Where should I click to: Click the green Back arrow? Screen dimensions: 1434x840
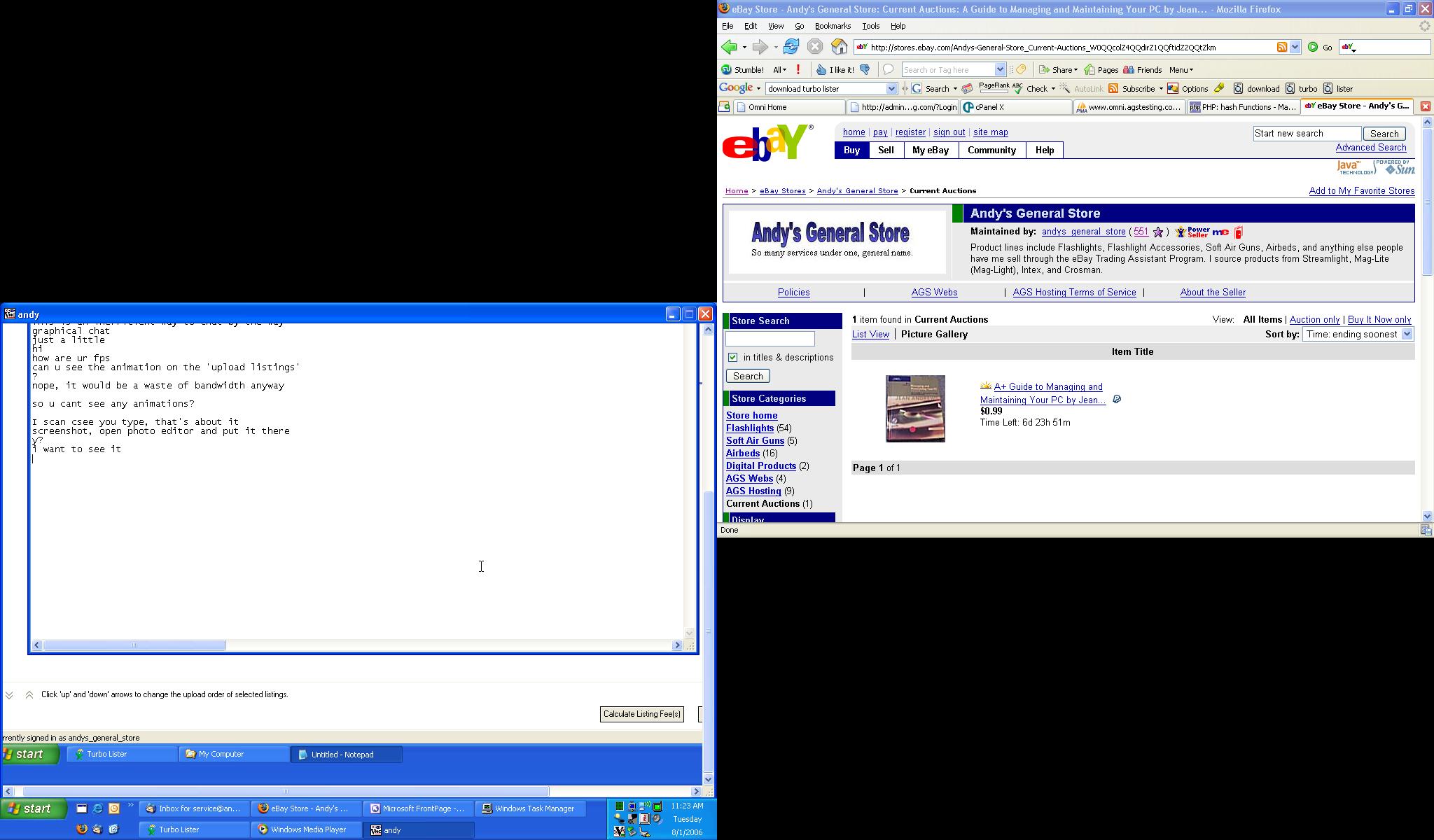click(x=729, y=47)
